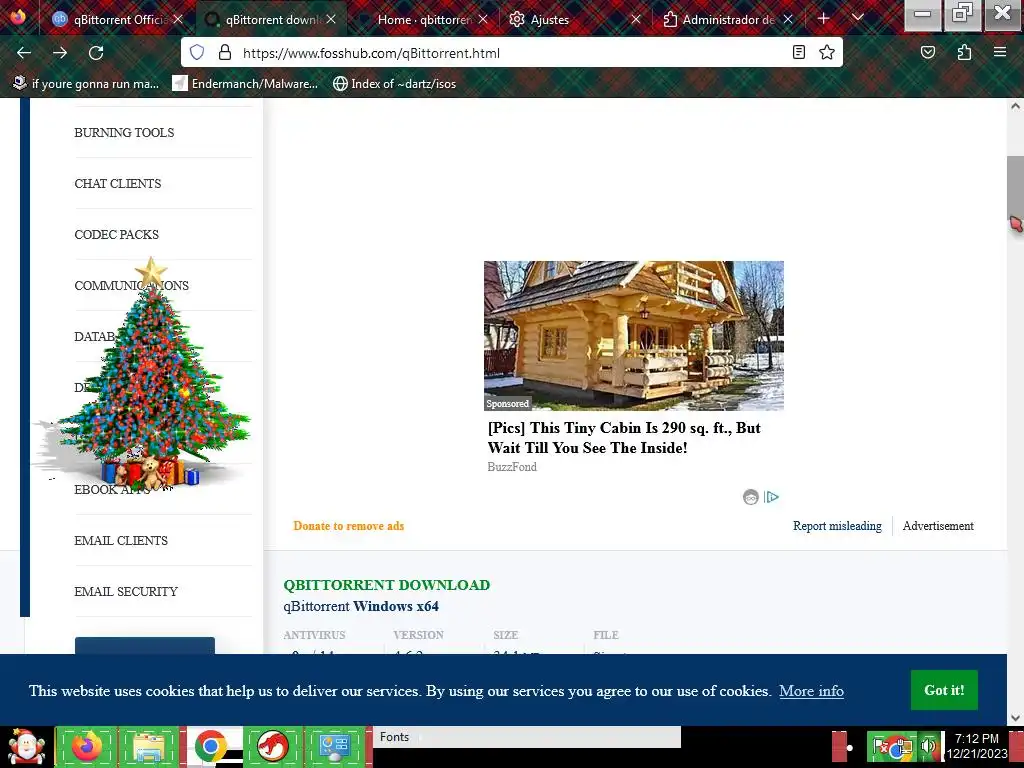Screen dimensions: 1024x768
Task: Close the Home qbittorrent tab
Action: 483,20
